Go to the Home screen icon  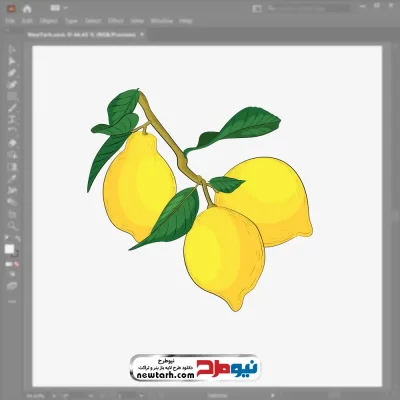coord(27,9)
